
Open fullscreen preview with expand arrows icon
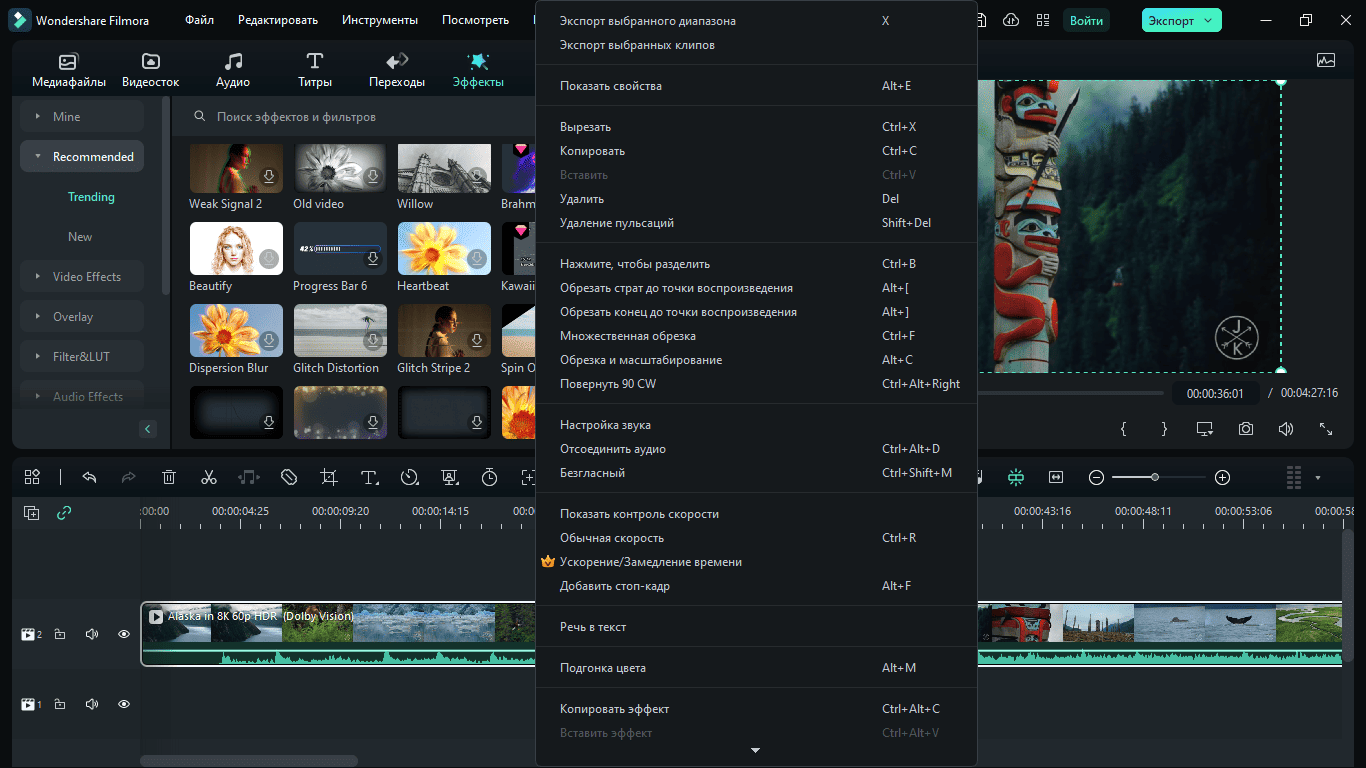click(1326, 428)
